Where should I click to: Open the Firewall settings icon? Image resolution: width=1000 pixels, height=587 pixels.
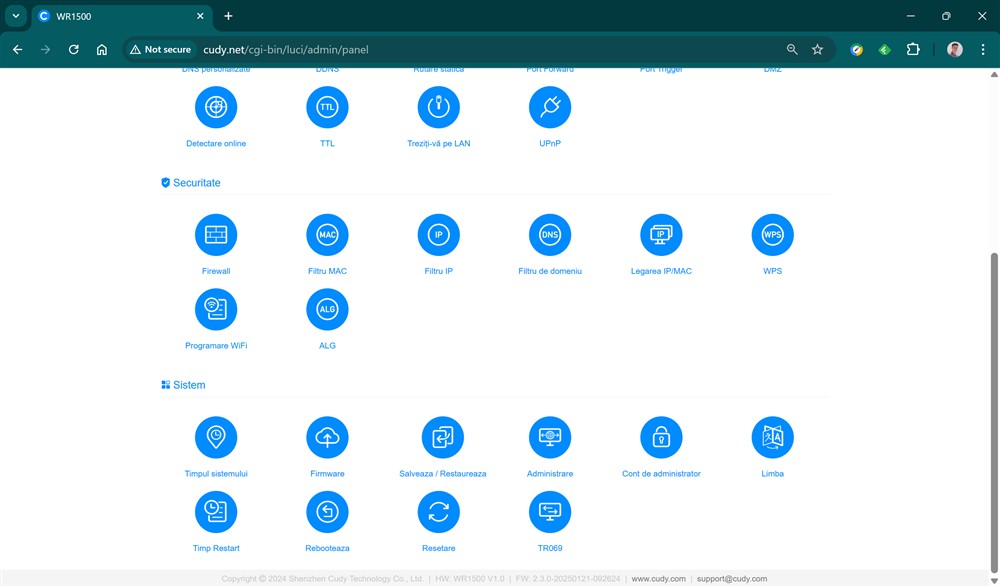[x=216, y=235]
